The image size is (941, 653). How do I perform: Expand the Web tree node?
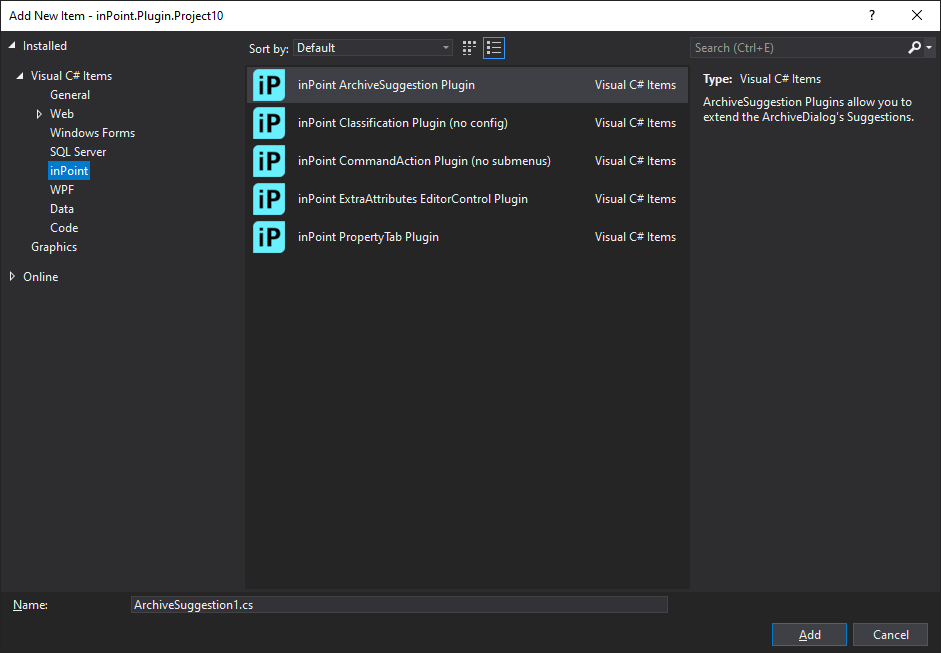pyautogui.click(x=39, y=114)
